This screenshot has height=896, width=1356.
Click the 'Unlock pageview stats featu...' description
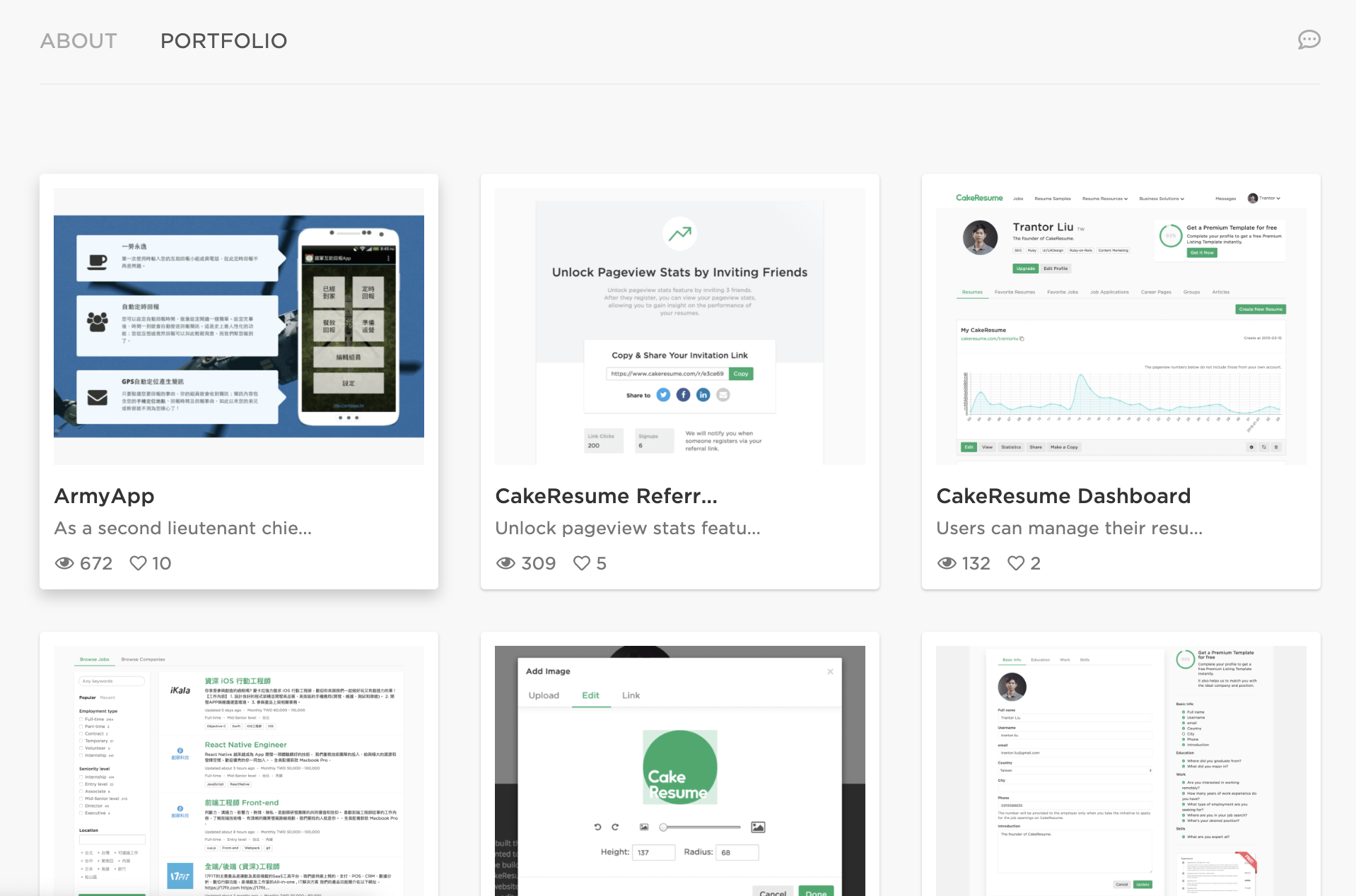pyautogui.click(x=628, y=529)
